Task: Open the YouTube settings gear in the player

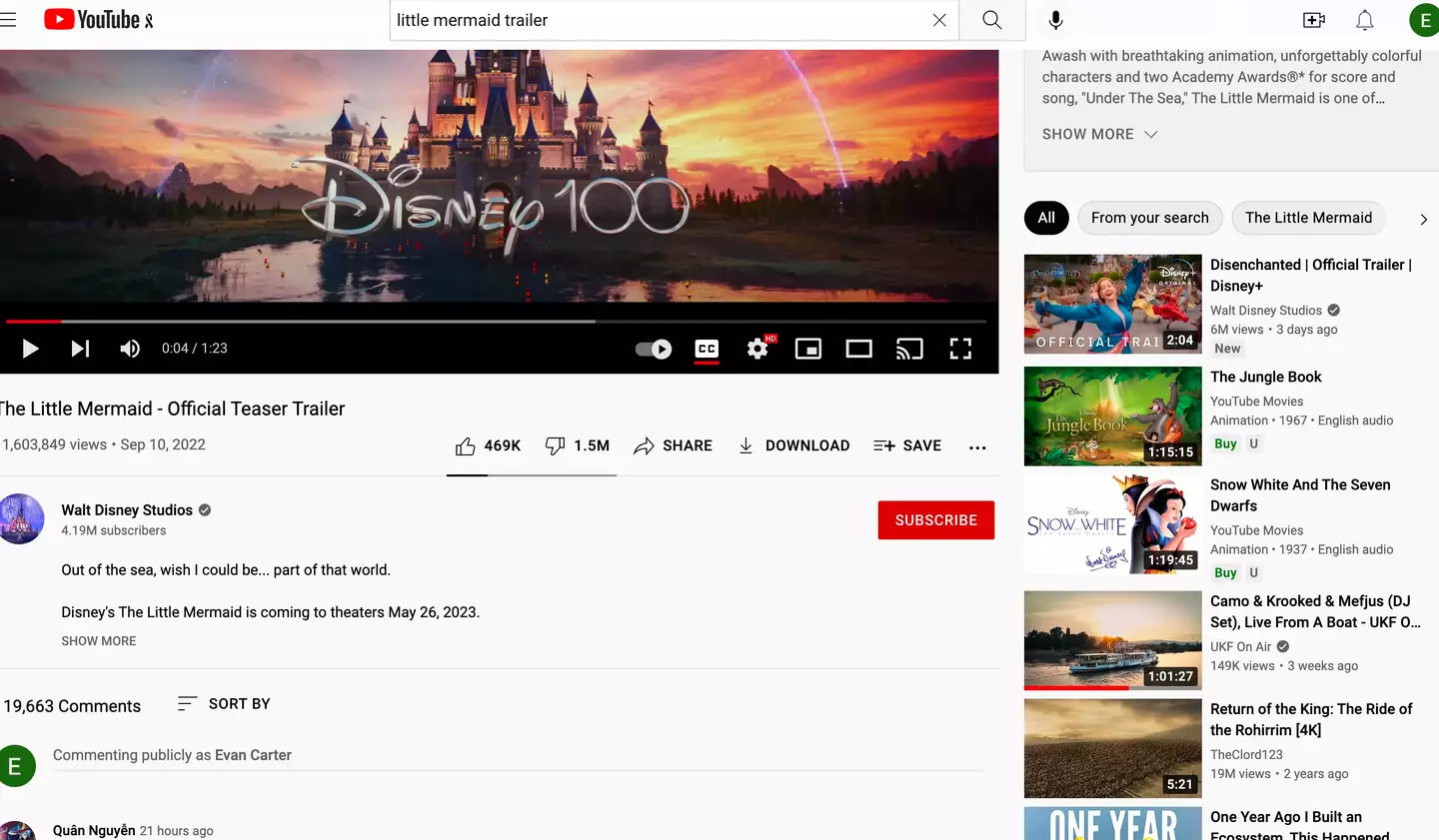Action: pyautogui.click(x=758, y=349)
